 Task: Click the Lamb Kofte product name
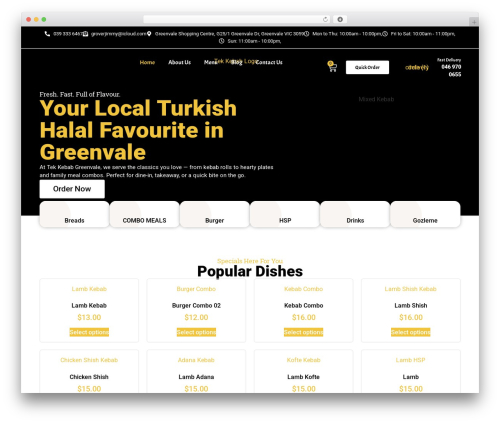pyautogui.click(x=304, y=377)
